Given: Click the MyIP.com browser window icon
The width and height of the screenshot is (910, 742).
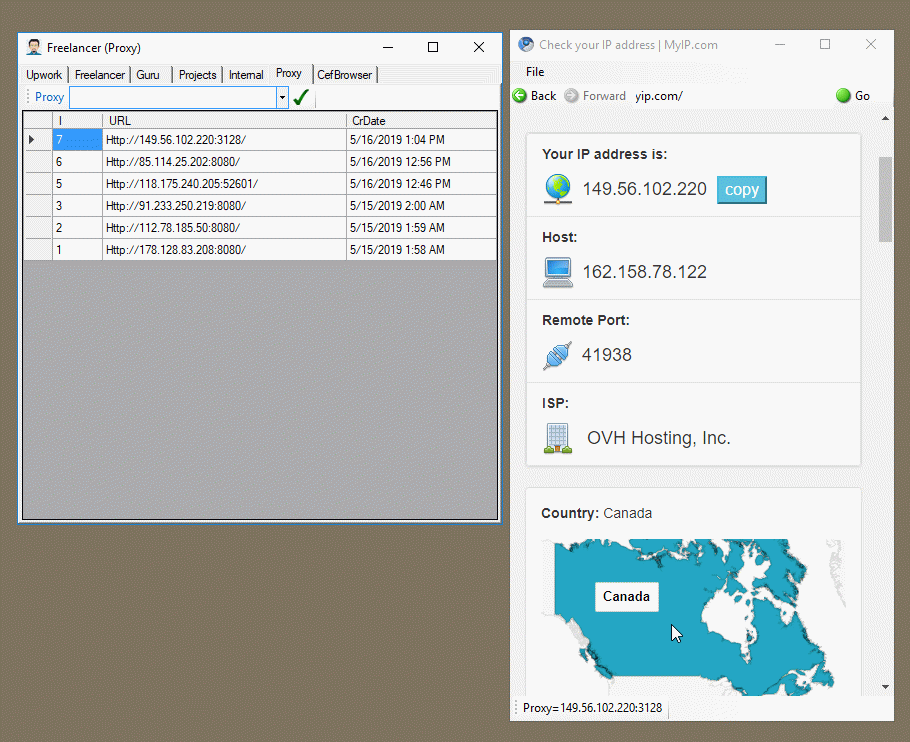Looking at the screenshot, I should (x=526, y=45).
